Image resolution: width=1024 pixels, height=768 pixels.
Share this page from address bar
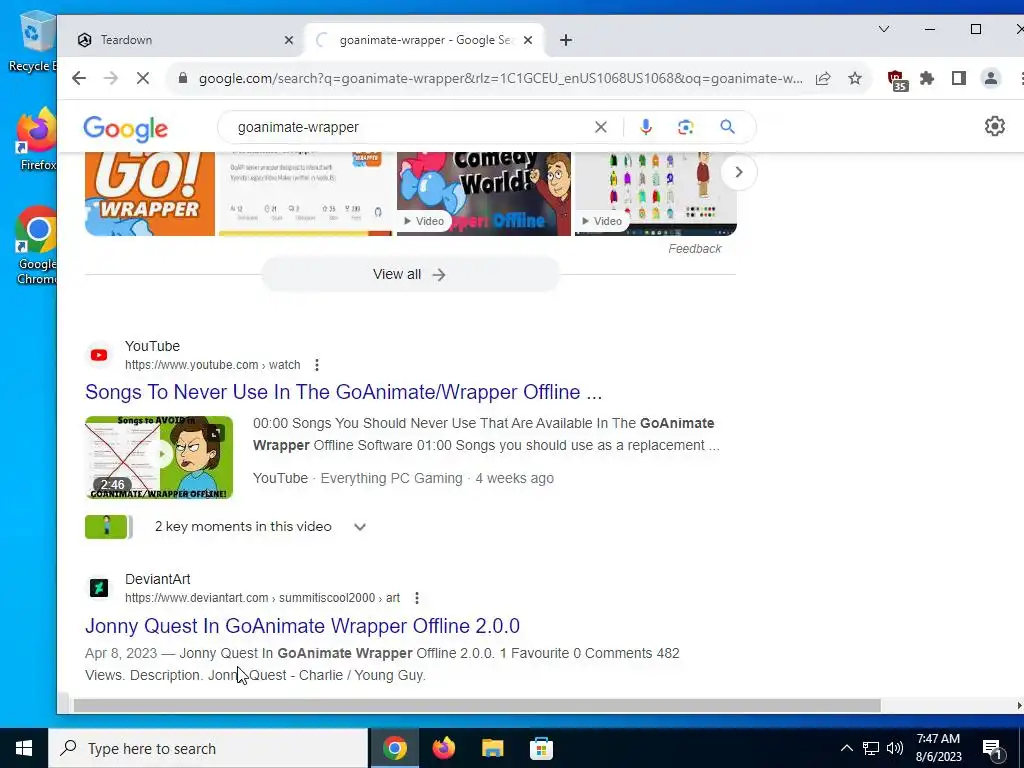[823, 78]
